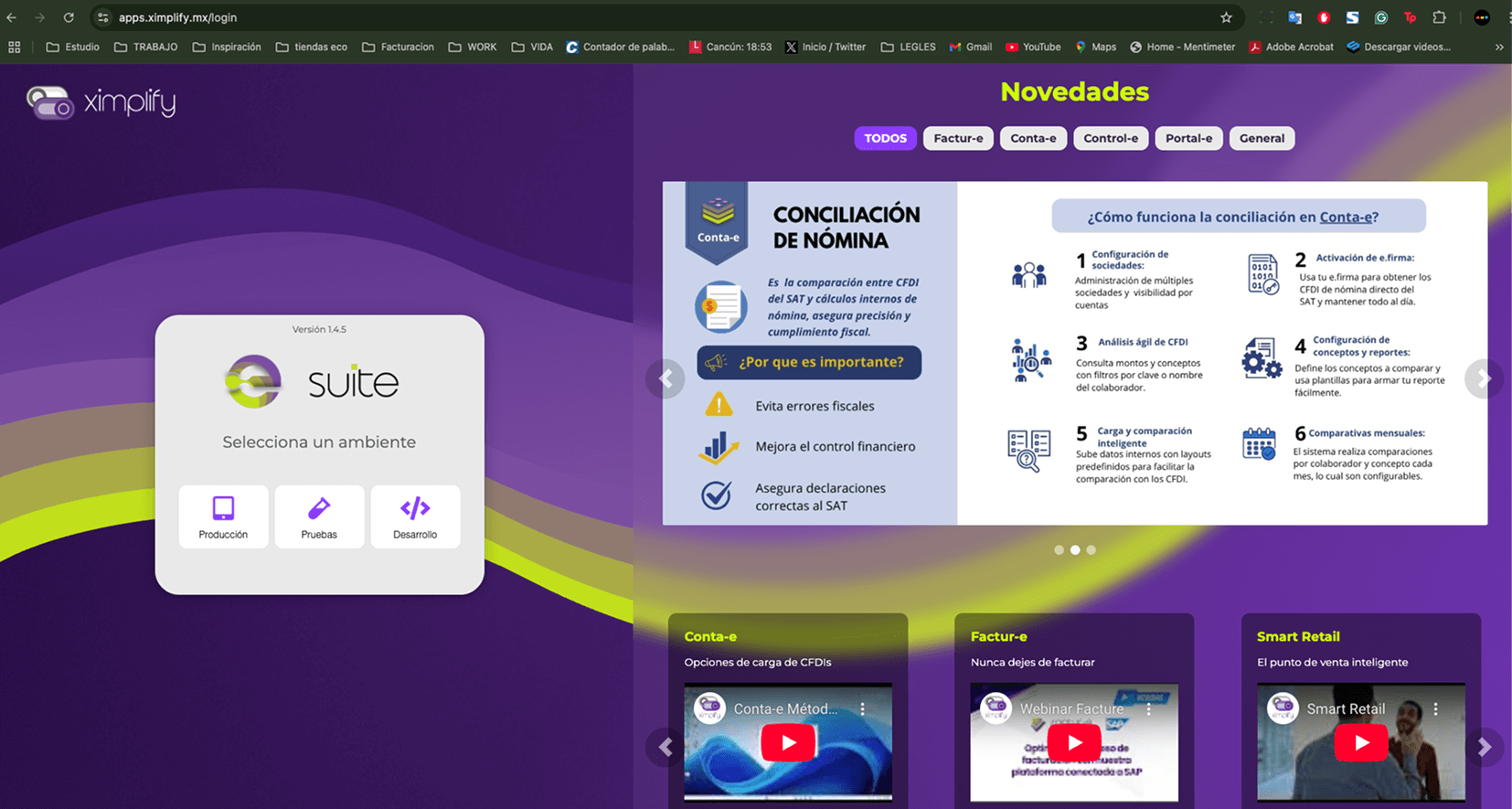
Task: Play the Webinar Facture video
Action: click(1074, 743)
